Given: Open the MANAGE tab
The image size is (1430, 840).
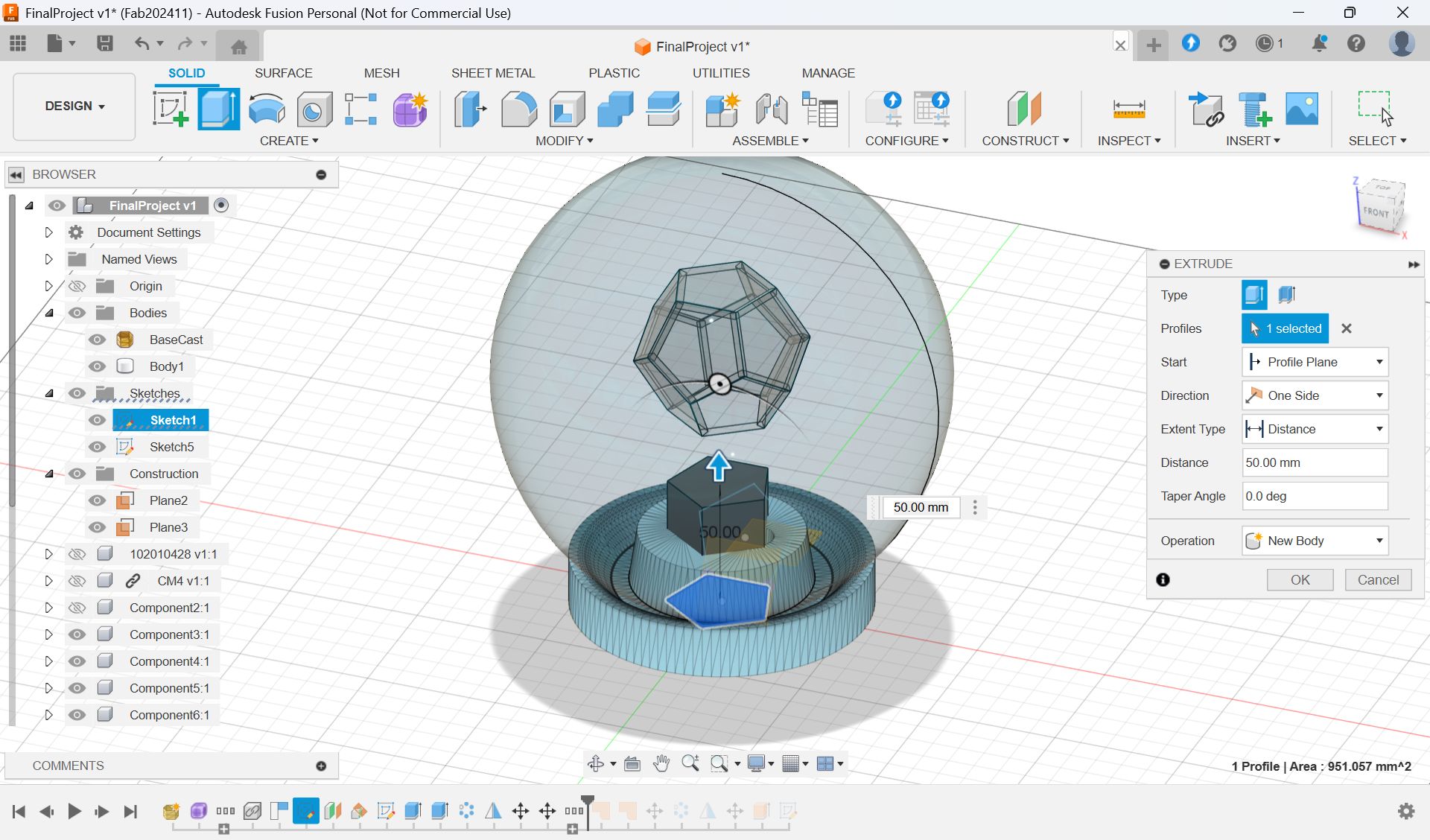Looking at the screenshot, I should click(828, 73).
